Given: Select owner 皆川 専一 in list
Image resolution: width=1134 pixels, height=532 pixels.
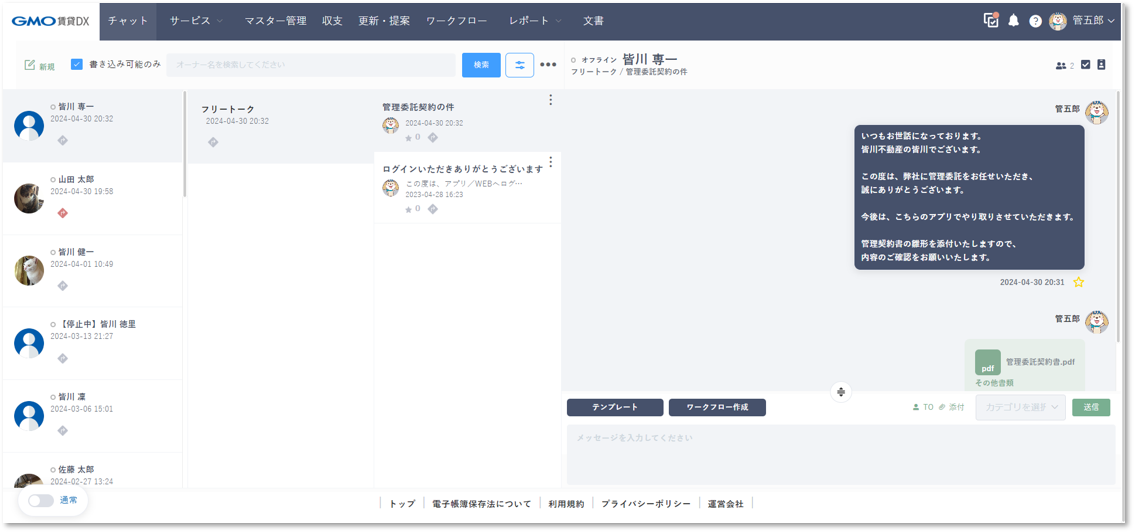Looking at the screenshot, I should 93,126.
